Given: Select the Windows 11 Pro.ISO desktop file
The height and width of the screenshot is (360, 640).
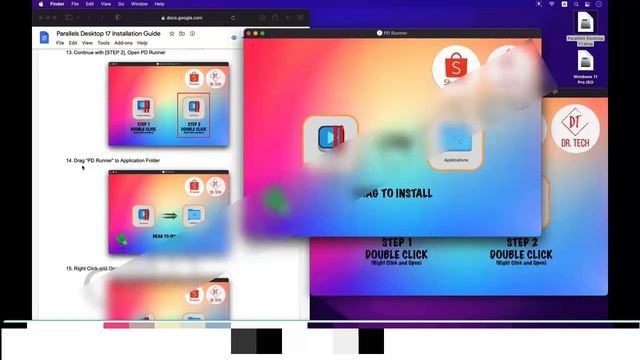Looking at the screenshot, I should click(x=585, y=67).
